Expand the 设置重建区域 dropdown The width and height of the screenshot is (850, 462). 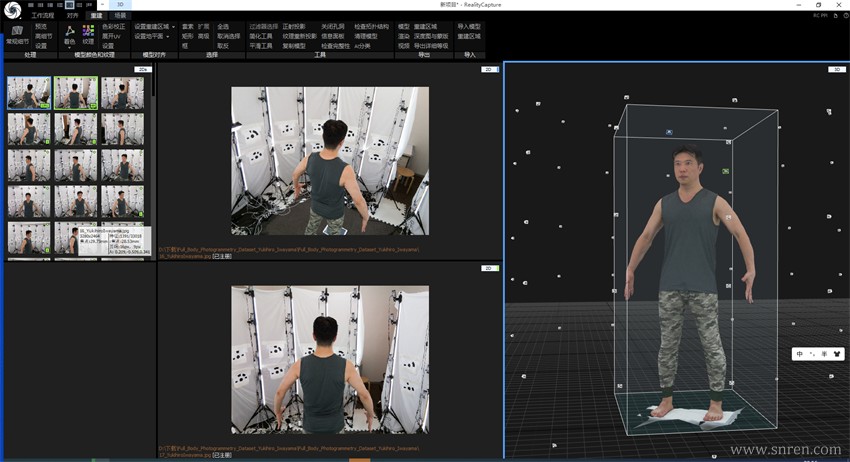pos(173,26)
